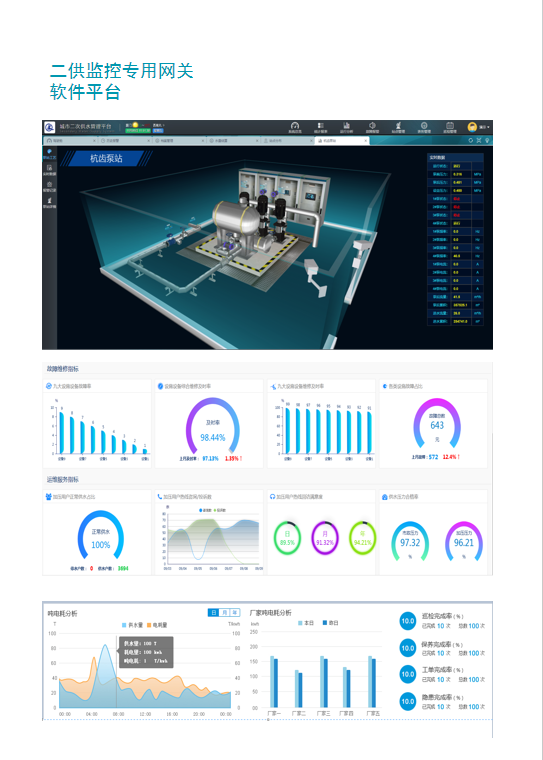Open the real-time data icon in left sidebar
This screenshot has width=543, height=760.
pyautogui.click(x=49, y=170)
